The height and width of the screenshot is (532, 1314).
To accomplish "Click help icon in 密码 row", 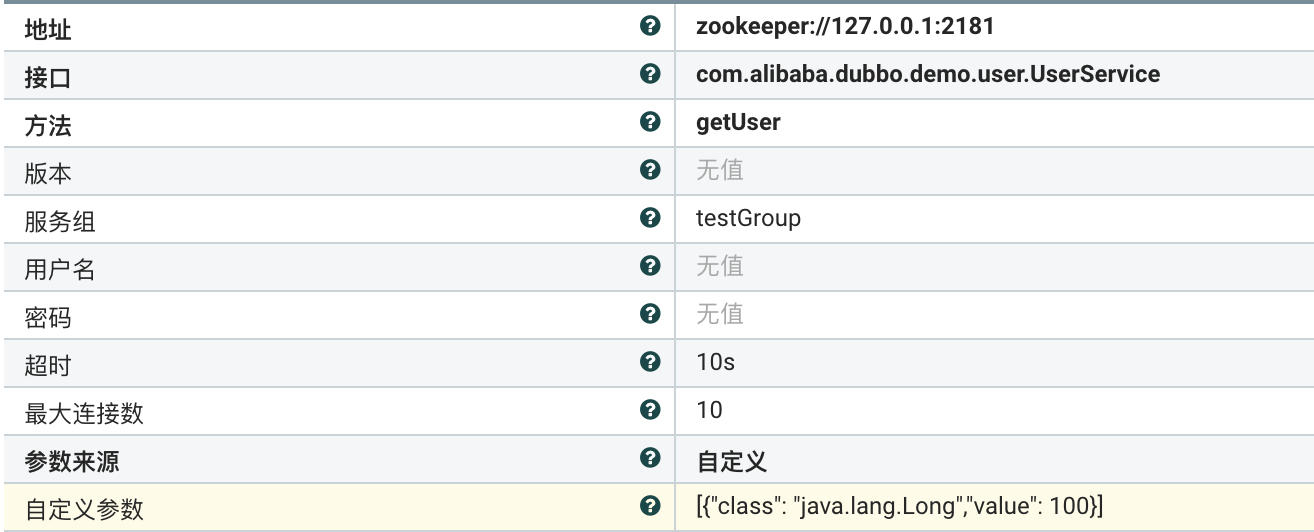I will pyautogui.click(x=651, y=314).
